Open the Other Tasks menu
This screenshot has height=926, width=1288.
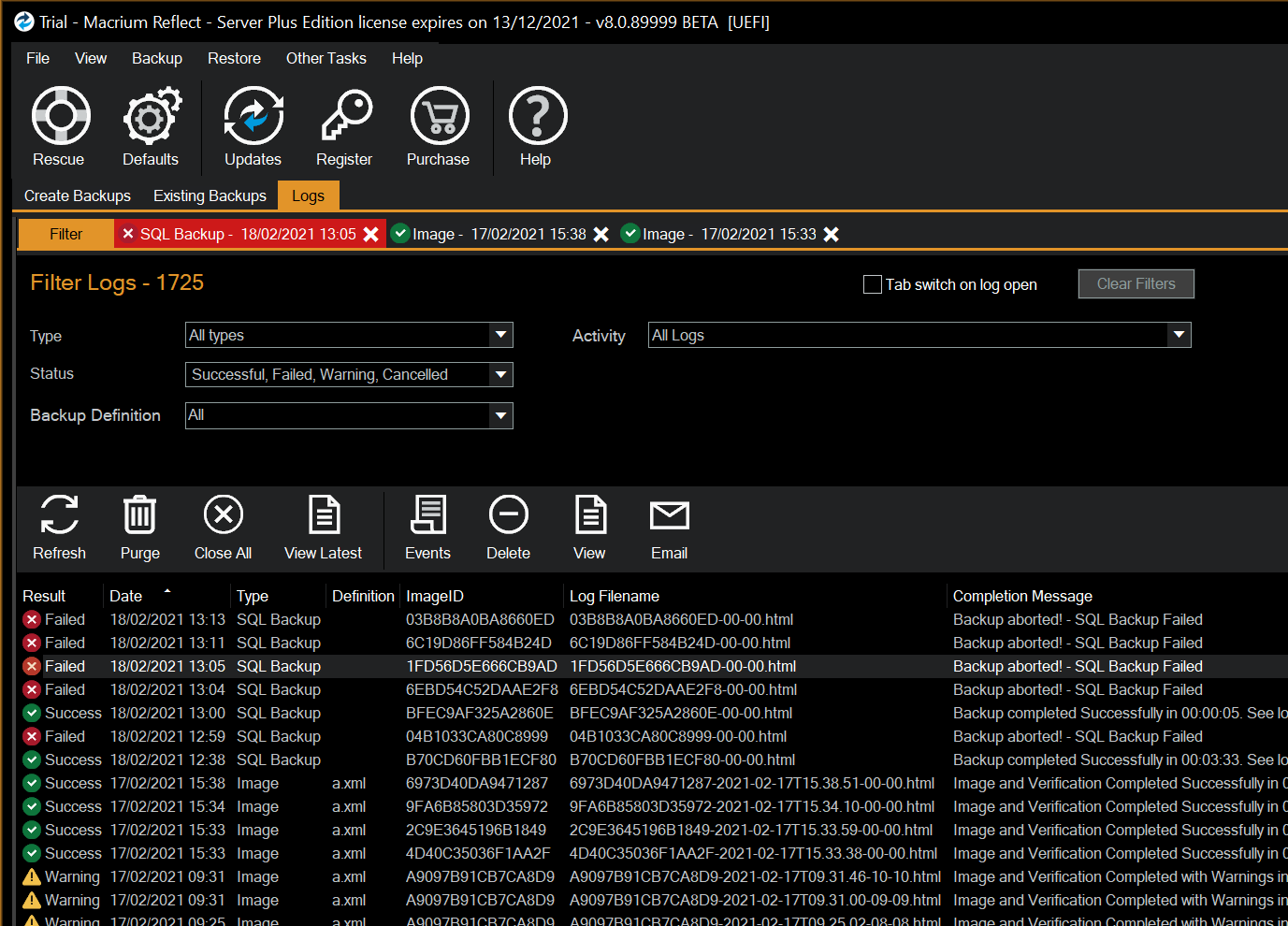[326, 58]
